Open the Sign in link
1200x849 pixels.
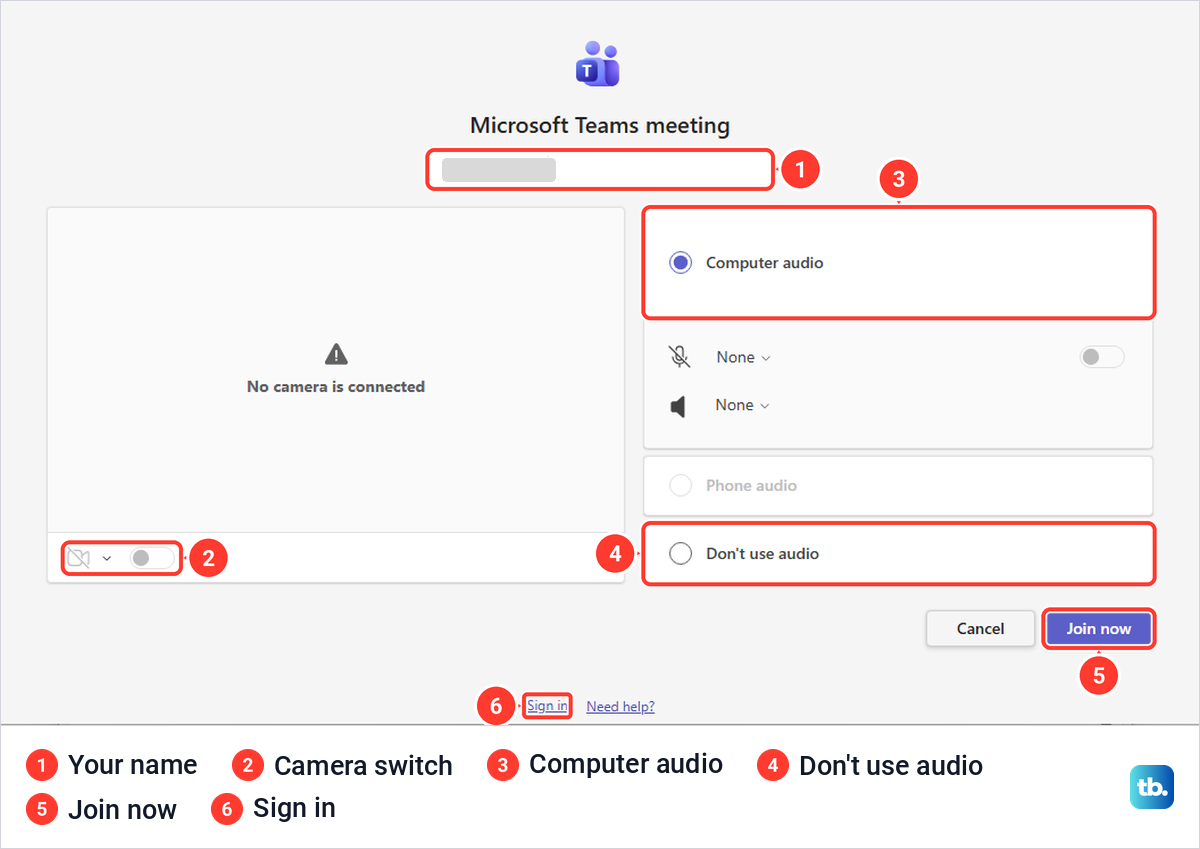548,706
